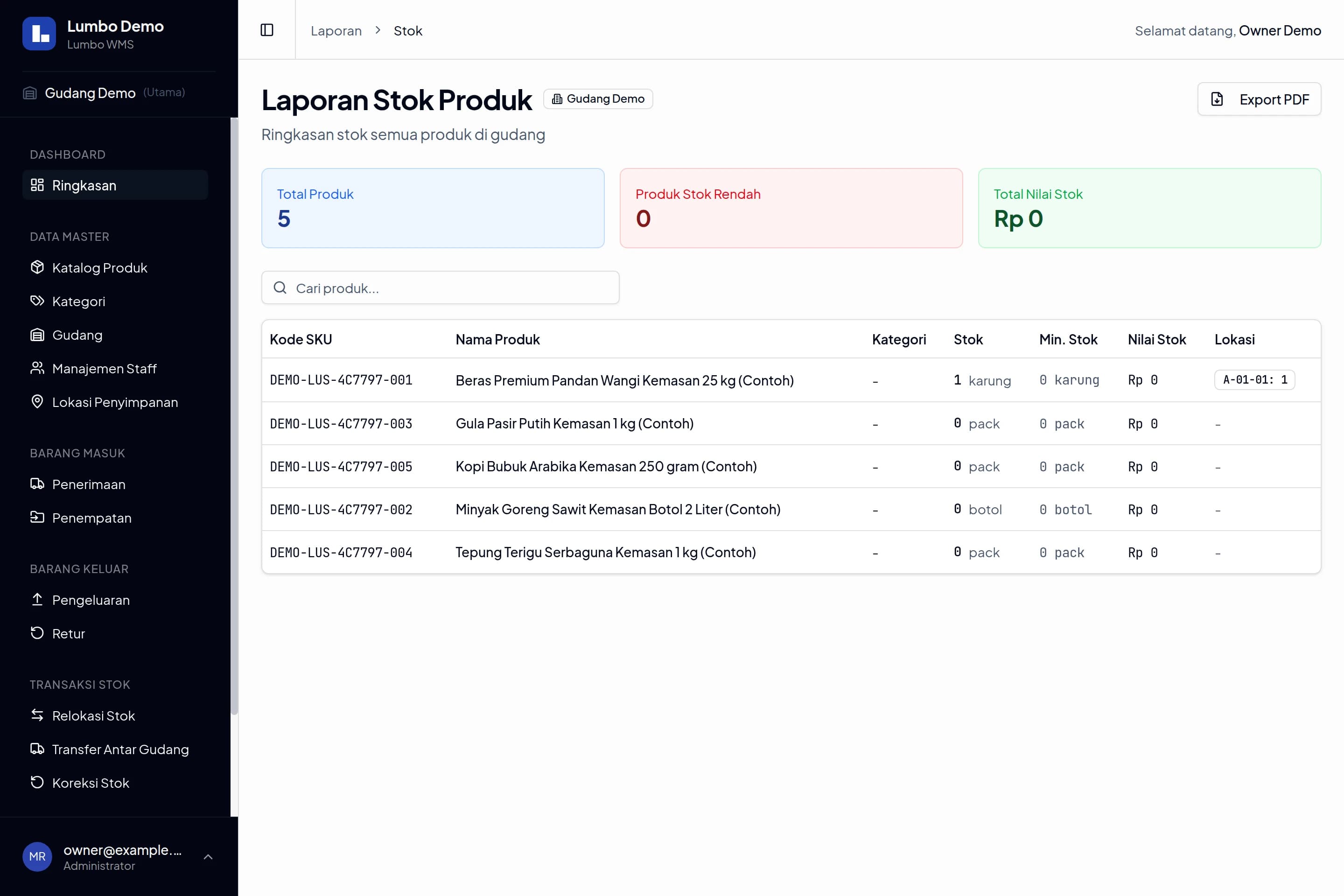Click the Gudang Demo badge near title

click(x=598, y=99)
